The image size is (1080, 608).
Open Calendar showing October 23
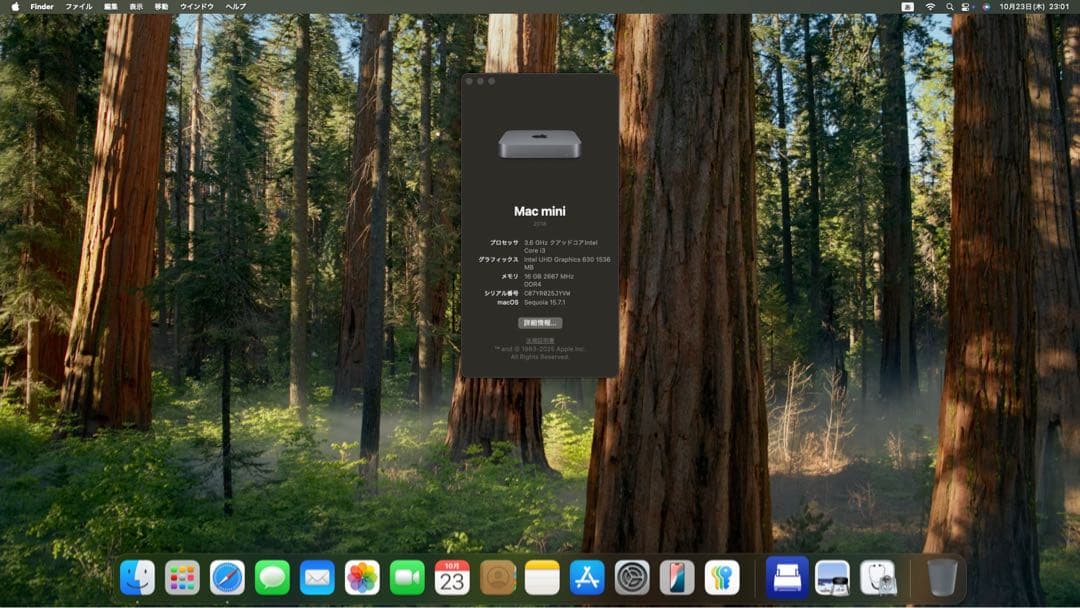(x=452, y=578)
